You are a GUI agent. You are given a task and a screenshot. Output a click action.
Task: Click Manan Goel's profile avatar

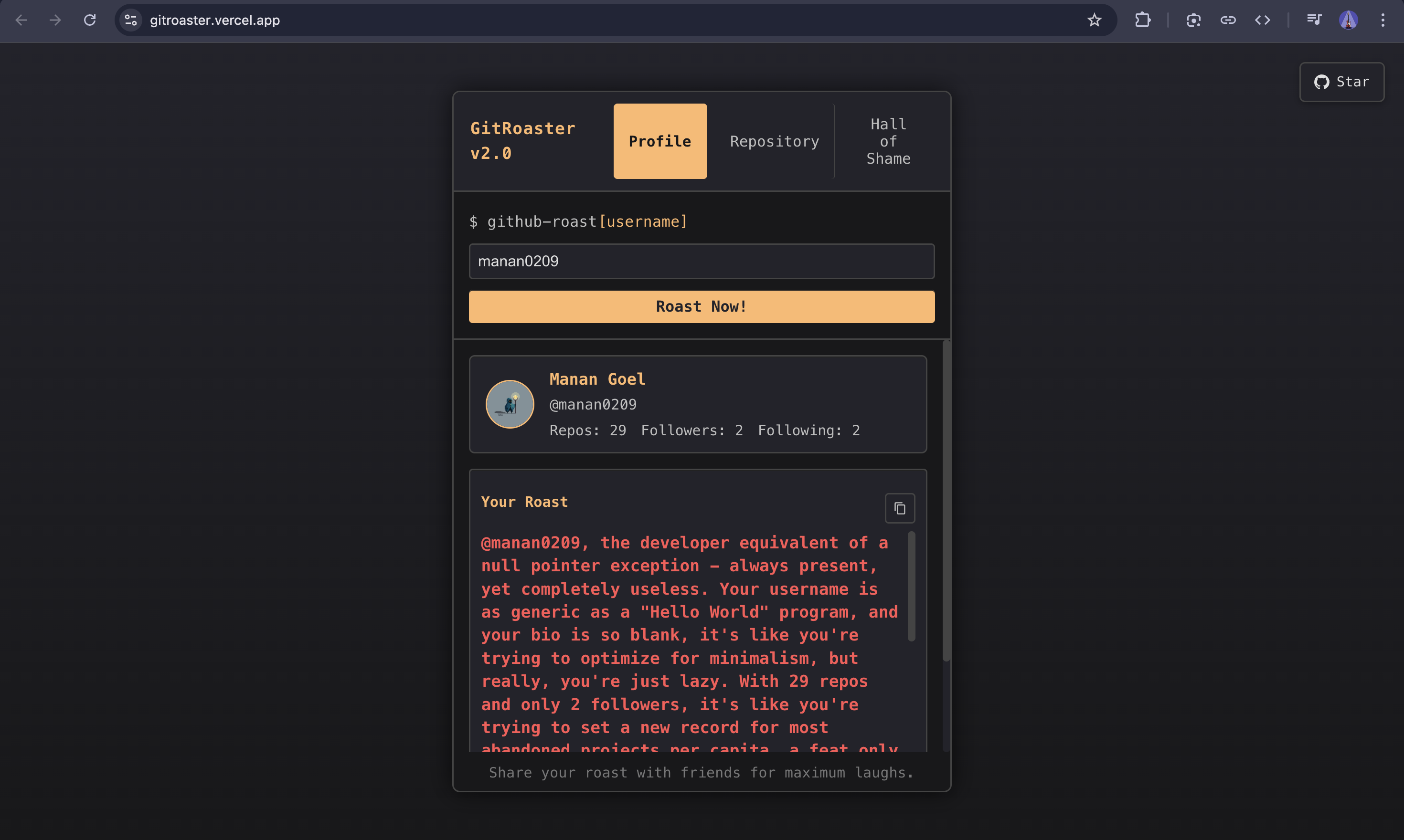click(509, 404)
